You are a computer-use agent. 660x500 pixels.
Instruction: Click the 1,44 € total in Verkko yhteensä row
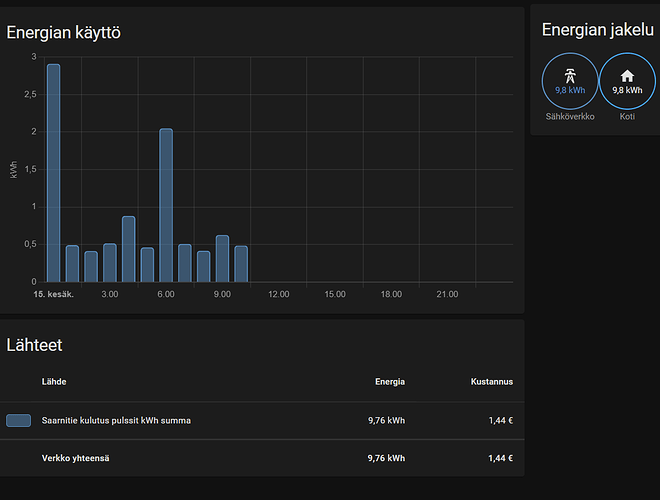[x=500, y=458]
